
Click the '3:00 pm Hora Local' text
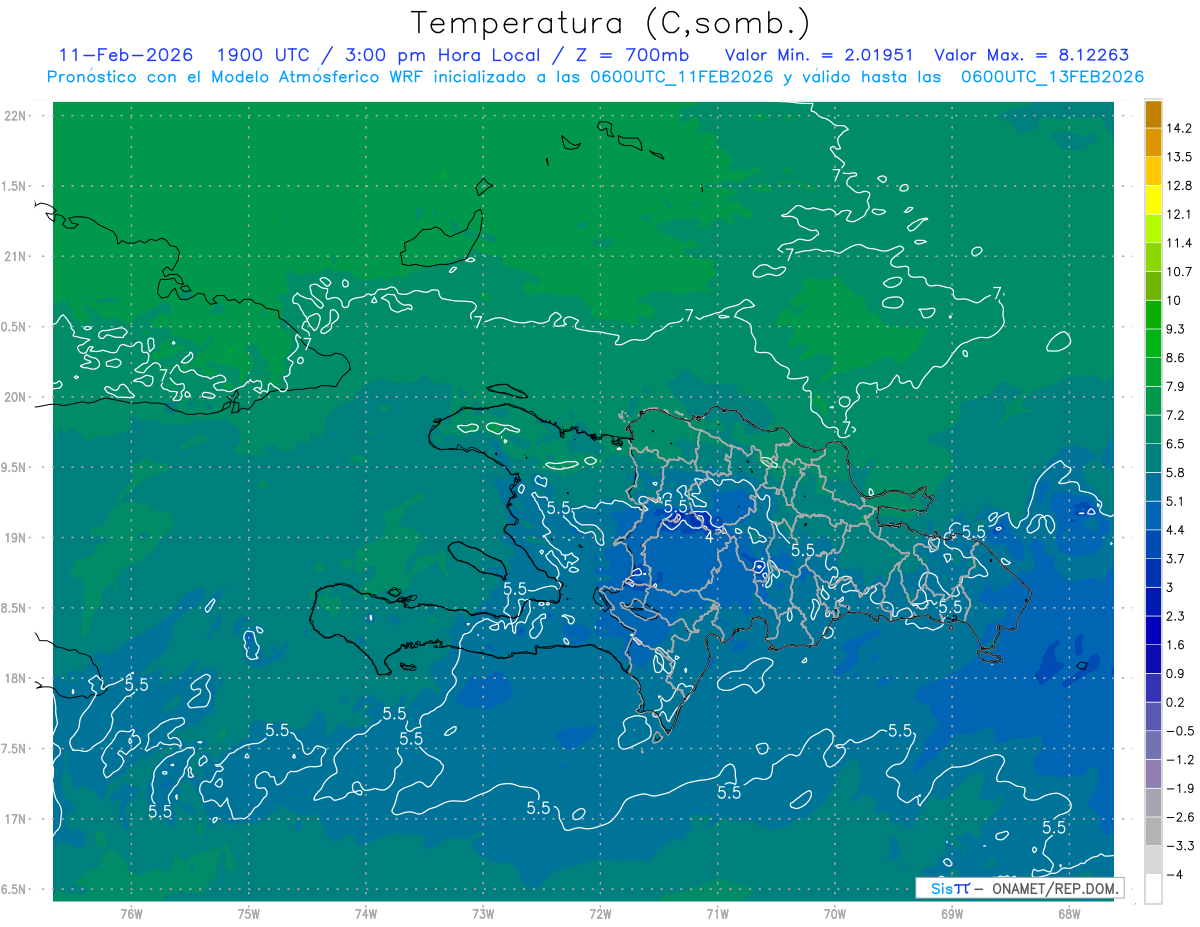444,55
